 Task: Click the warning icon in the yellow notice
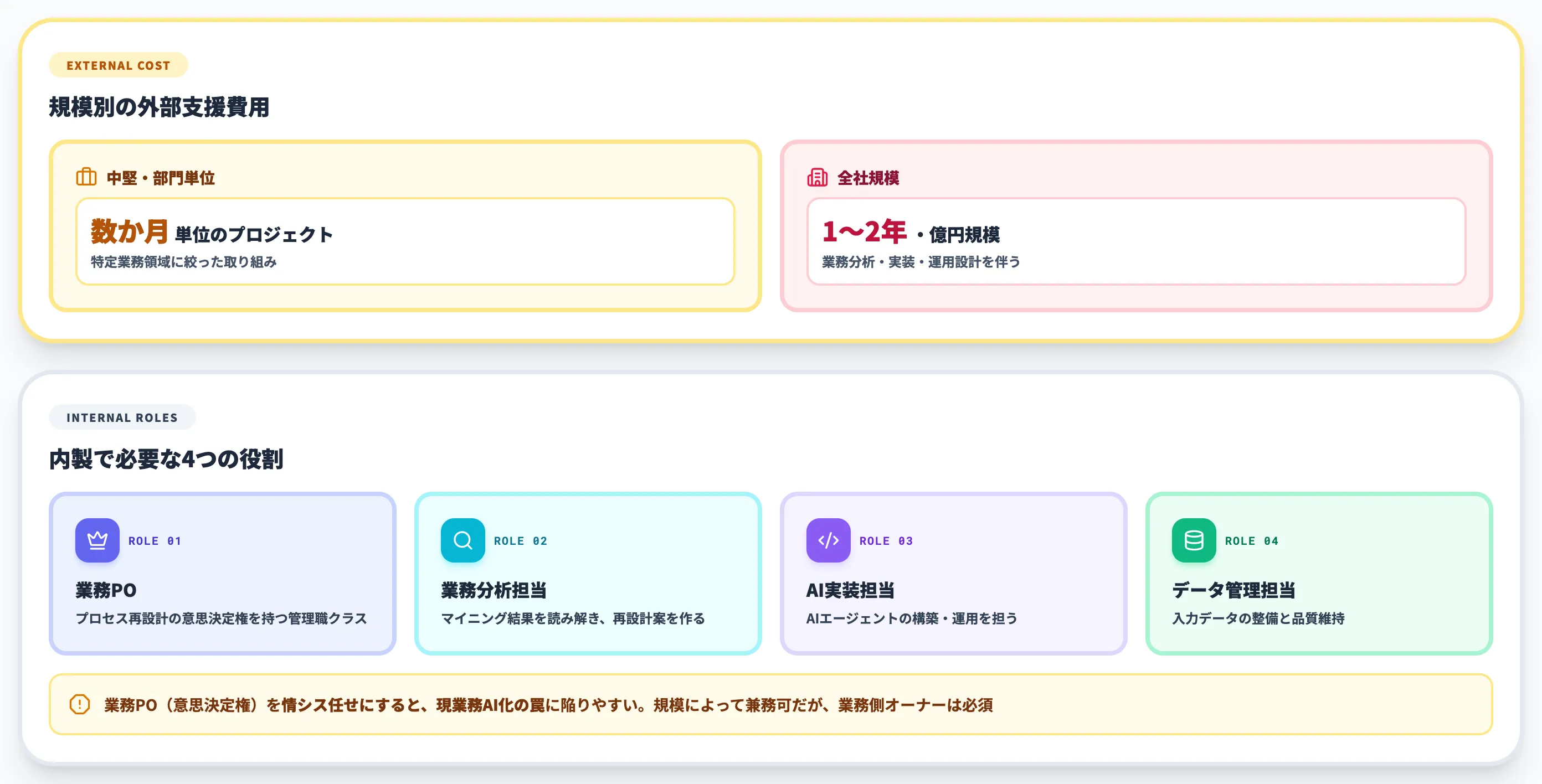(80, 704)
